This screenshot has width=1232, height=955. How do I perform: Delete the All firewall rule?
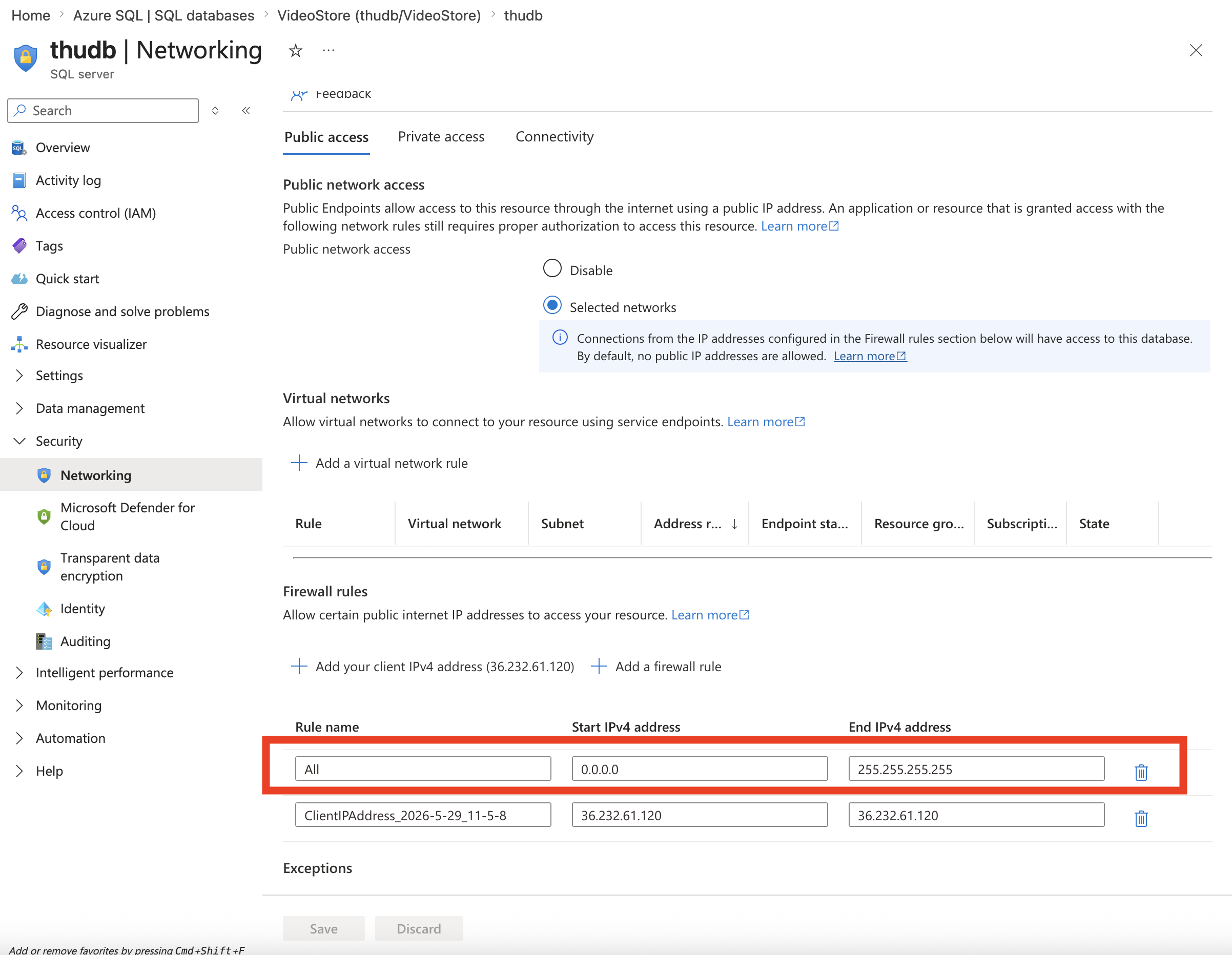tap(1141, 772)
